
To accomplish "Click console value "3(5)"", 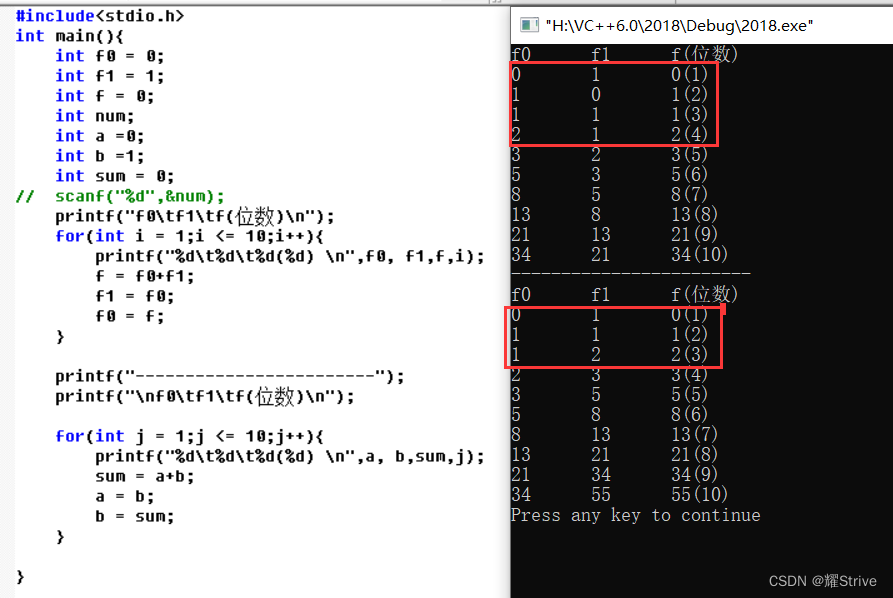I will (x=689, y=154).
